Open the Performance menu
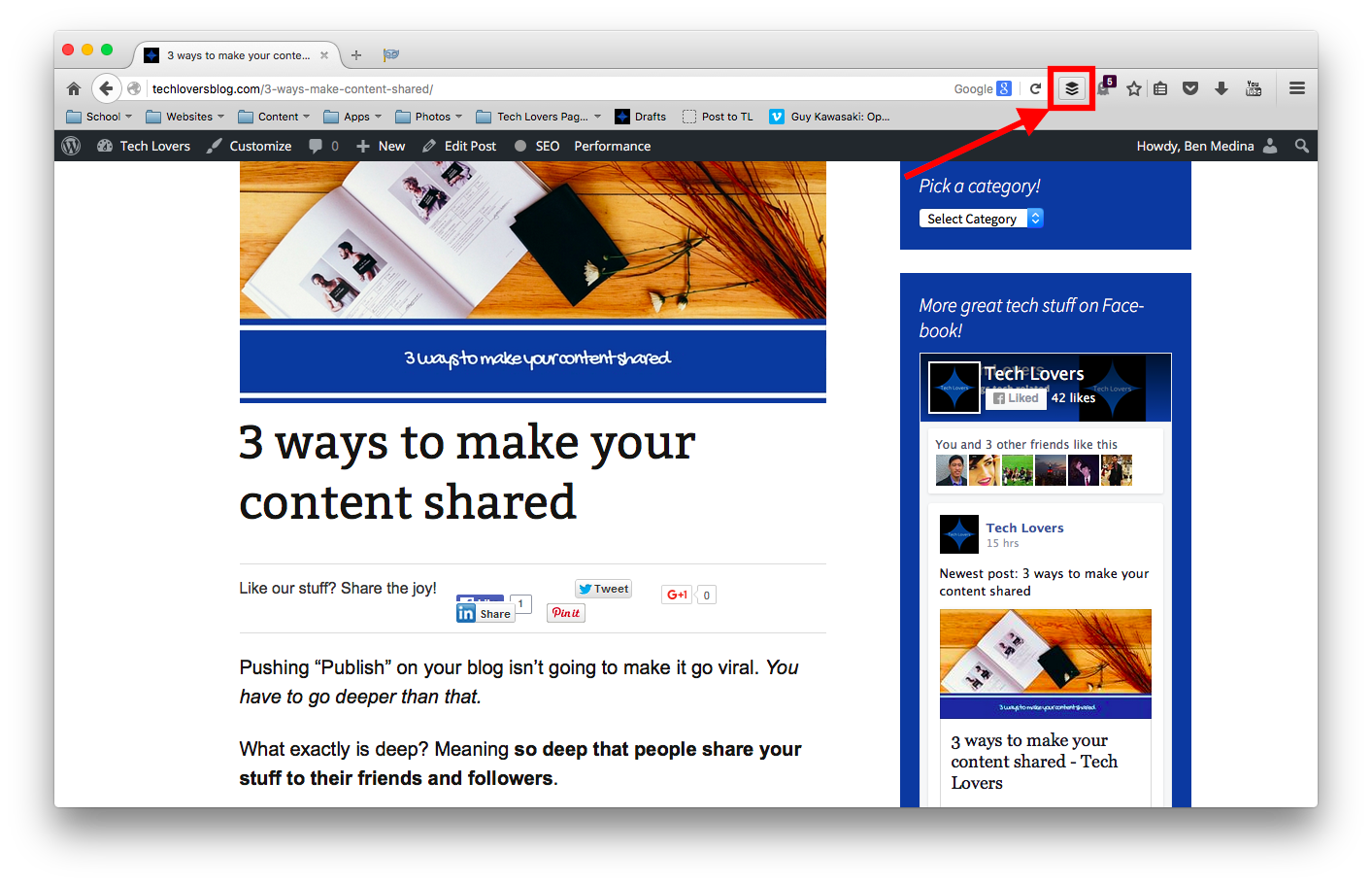The image size is (1372, 885). click(613, 146)
